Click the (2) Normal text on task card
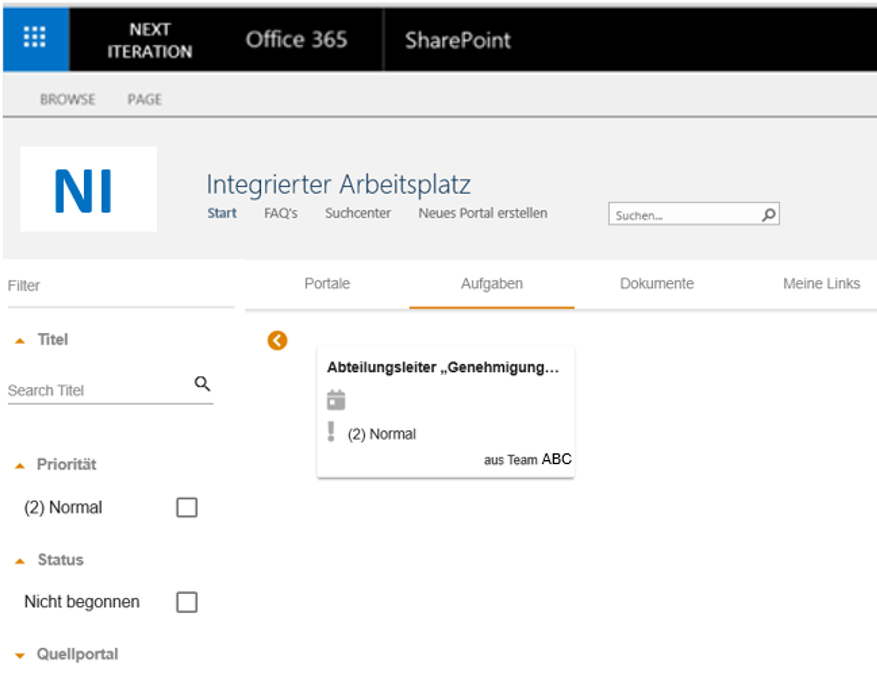The width and height of the screenshot is (877, 698). point(381,434)
